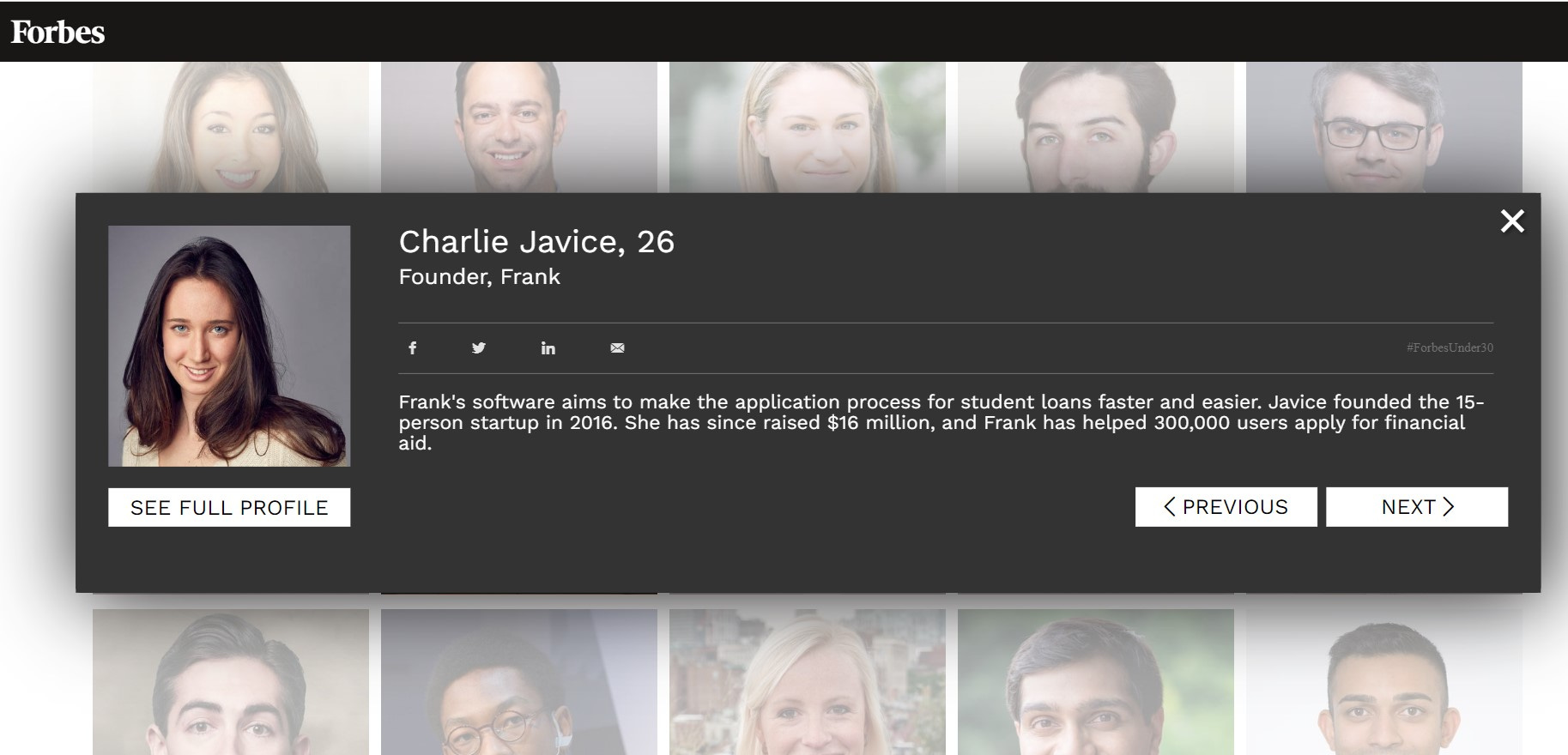Screen dimensions: 1568x755
Task: Open bottom-row thumbnail of blonde woman outdoors
Action: [808, 682]
